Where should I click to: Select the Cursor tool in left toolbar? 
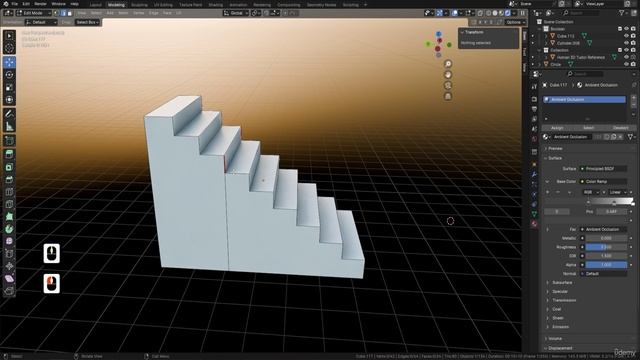coord(9,48)
